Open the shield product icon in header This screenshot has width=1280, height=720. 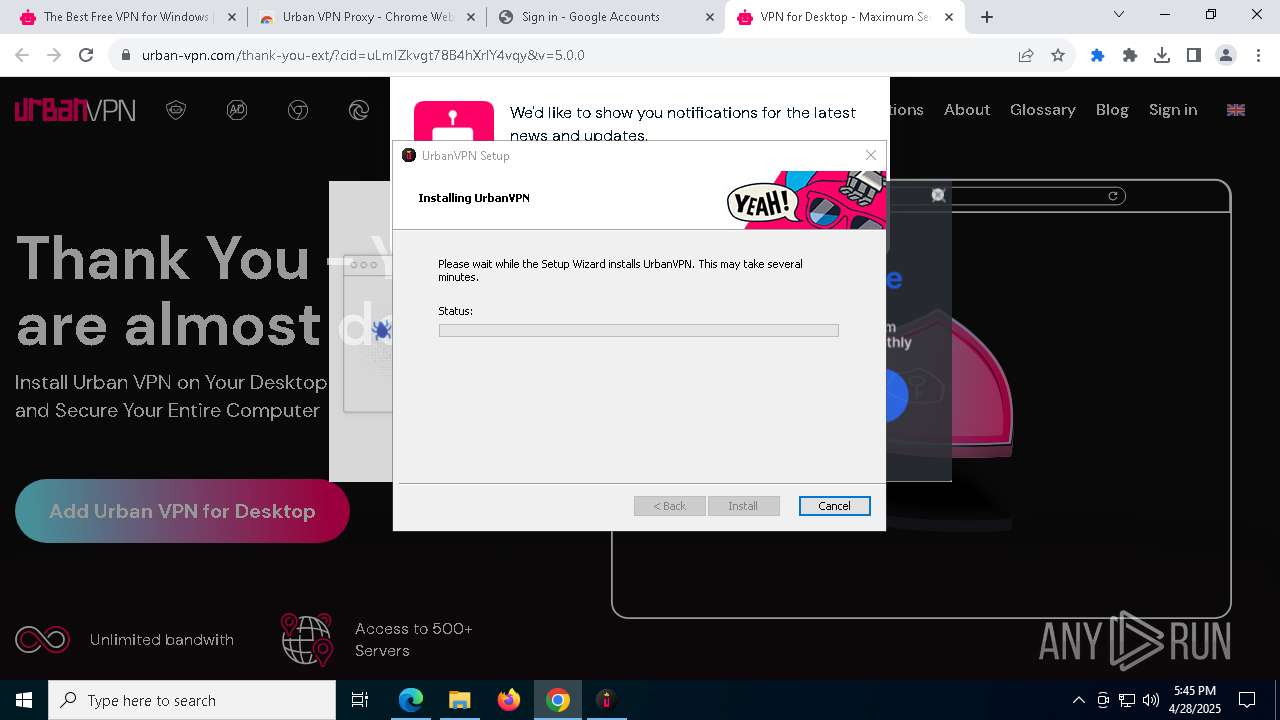coord(176,110)
